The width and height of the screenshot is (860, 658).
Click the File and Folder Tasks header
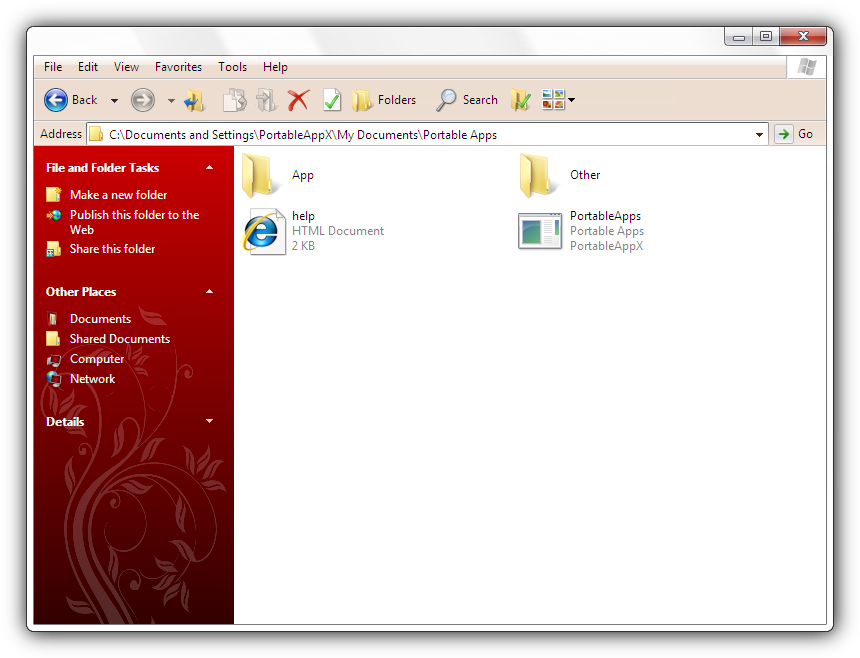click(103, 168)
